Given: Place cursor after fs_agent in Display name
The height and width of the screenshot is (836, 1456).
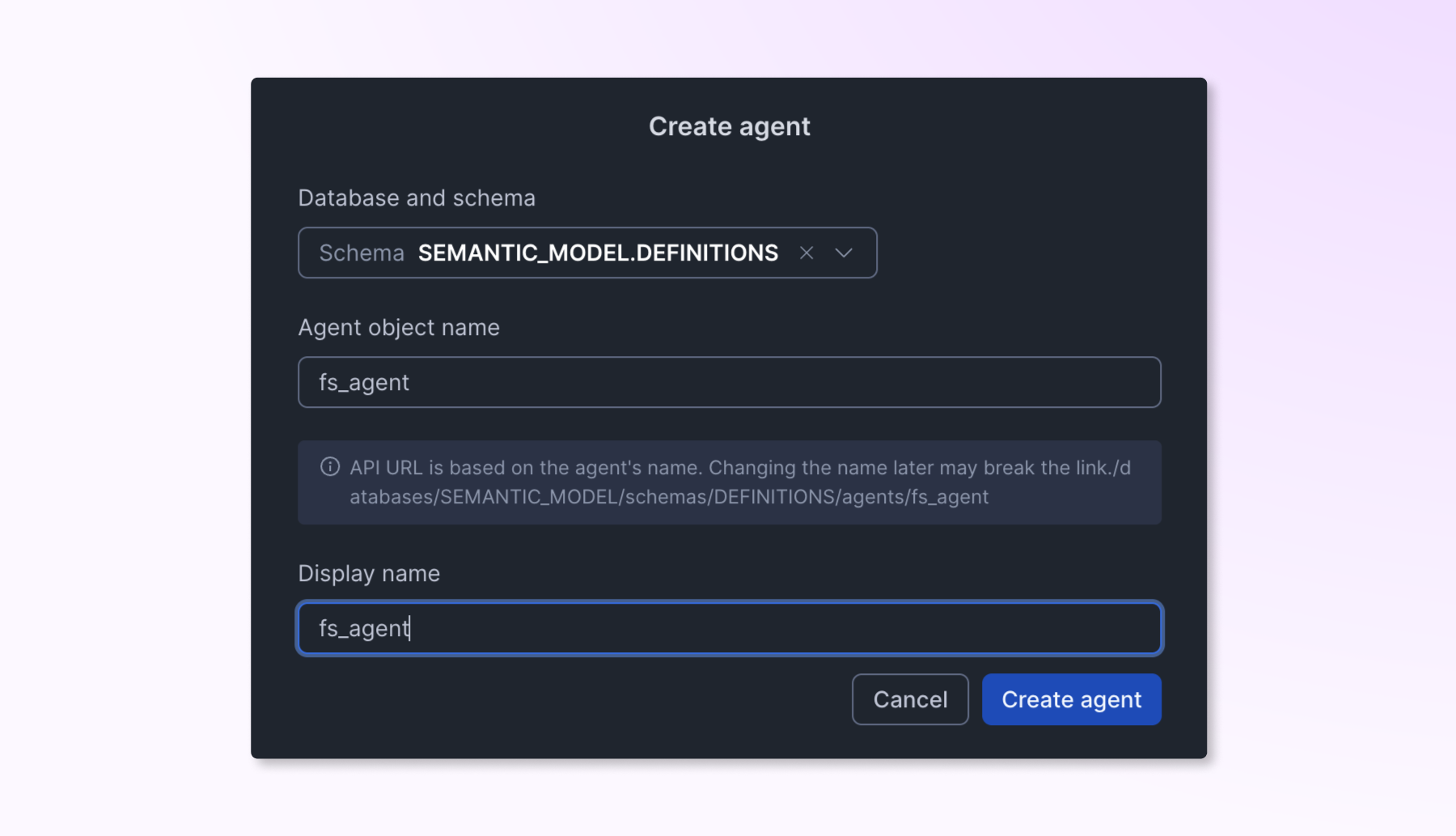Looking at the screenshot, I should [x=412, y=628].
